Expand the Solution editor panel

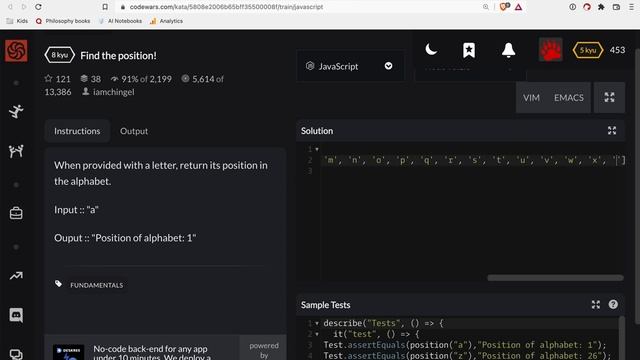(612, 131)
